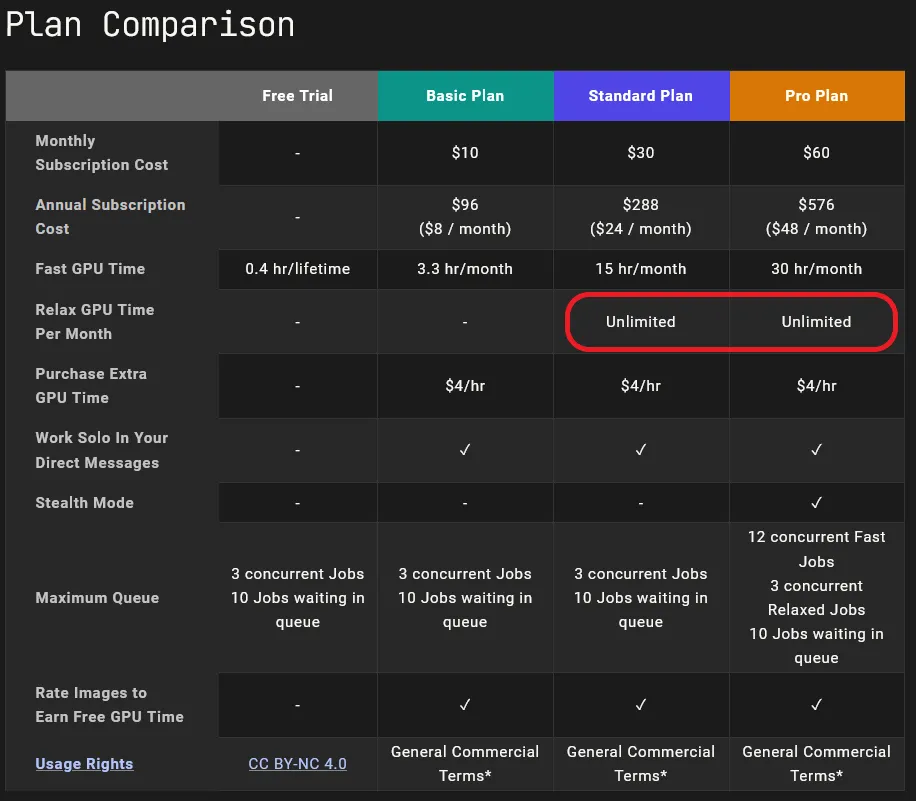
Task: Open the Usage Rights link
Action: [x=84, y=764]
